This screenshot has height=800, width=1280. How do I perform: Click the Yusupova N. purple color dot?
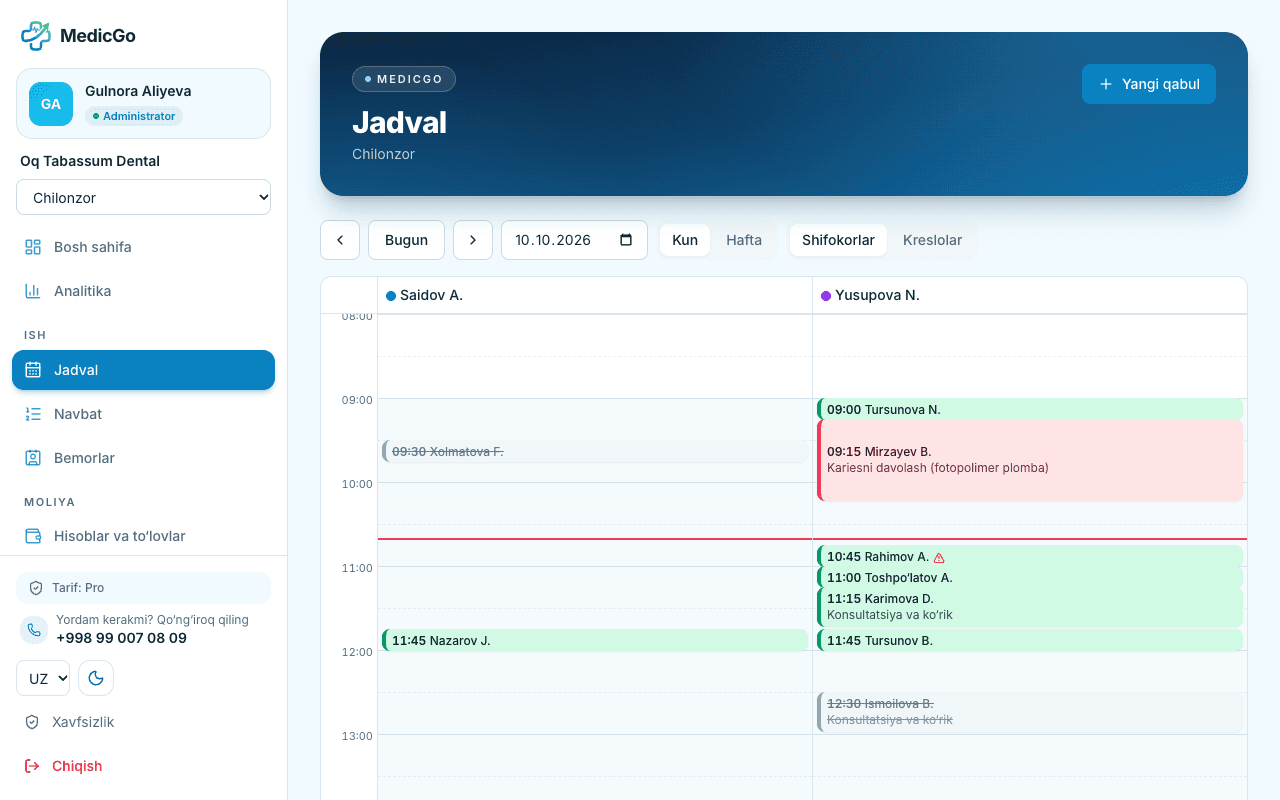tap(826, 296)
